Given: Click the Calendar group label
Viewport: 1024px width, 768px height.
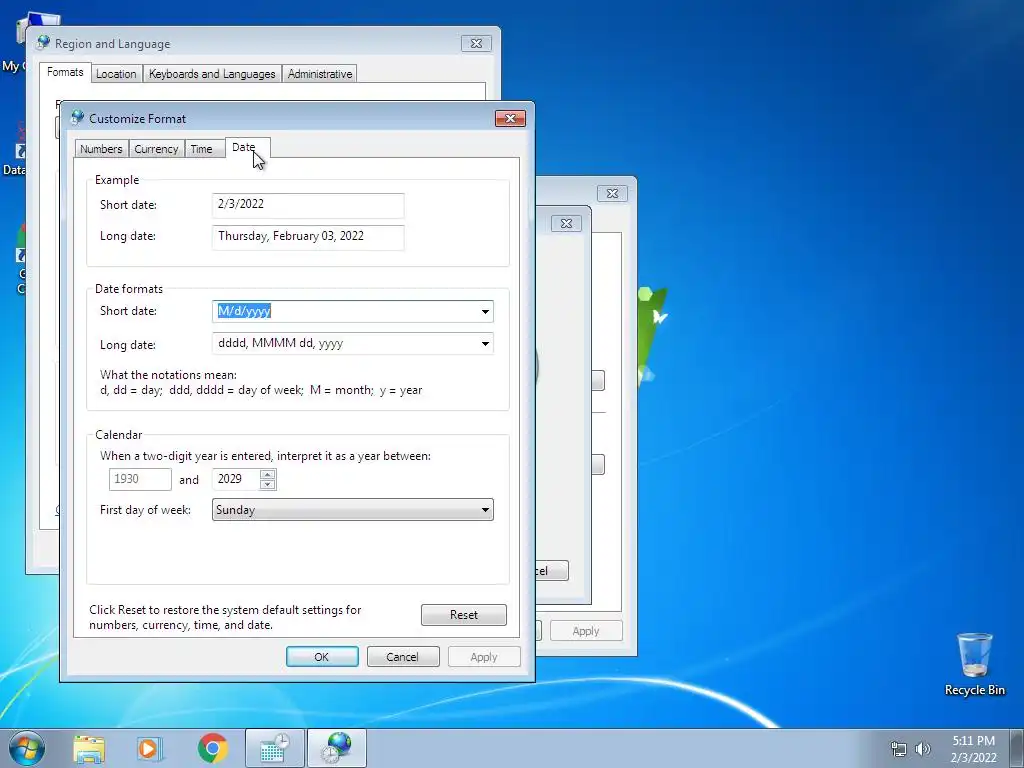Looking at the screenshot, I should coord(118,435).
